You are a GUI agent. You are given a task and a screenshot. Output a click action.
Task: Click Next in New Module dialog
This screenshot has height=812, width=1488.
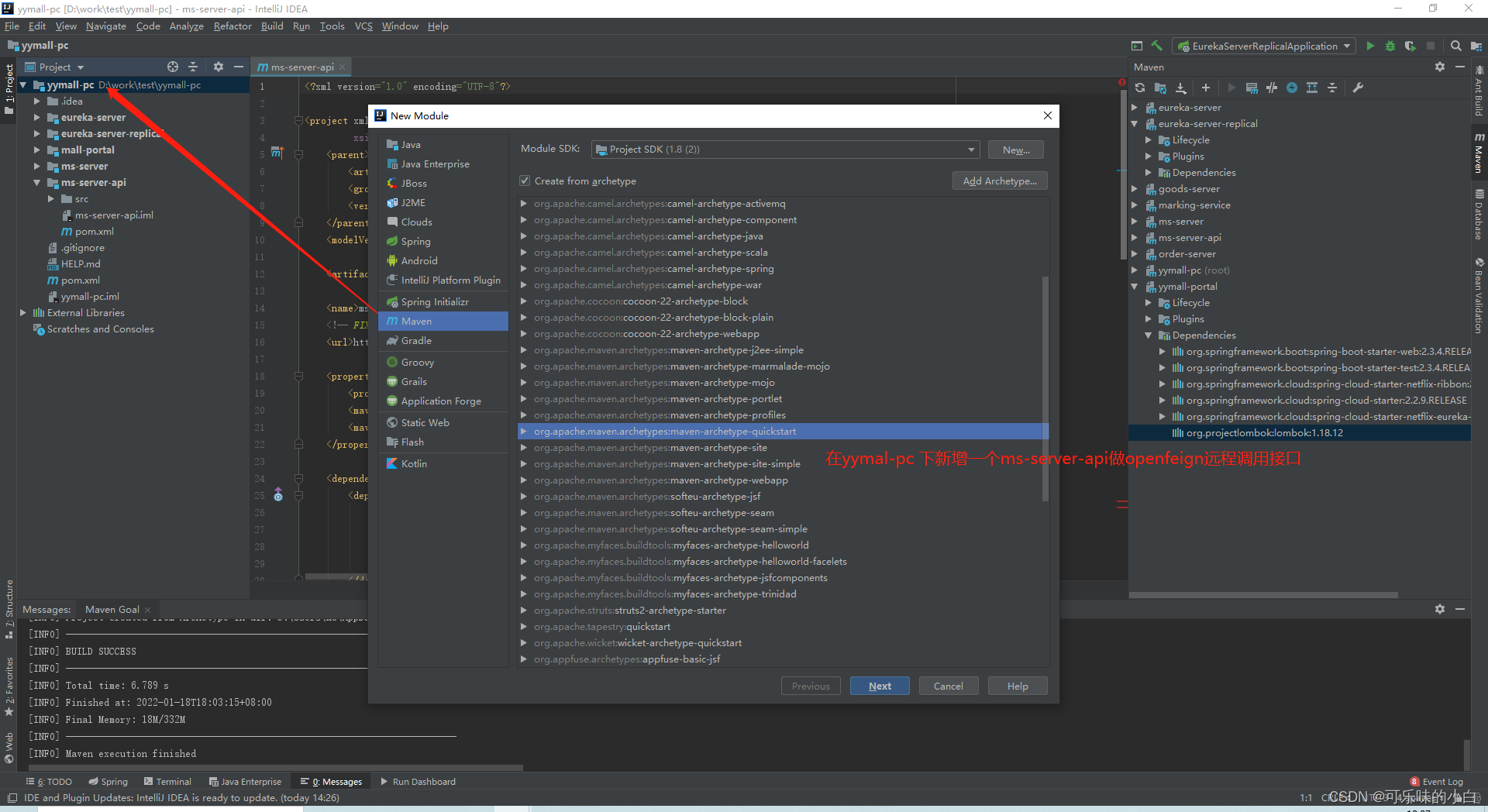(x=880, y=686)
